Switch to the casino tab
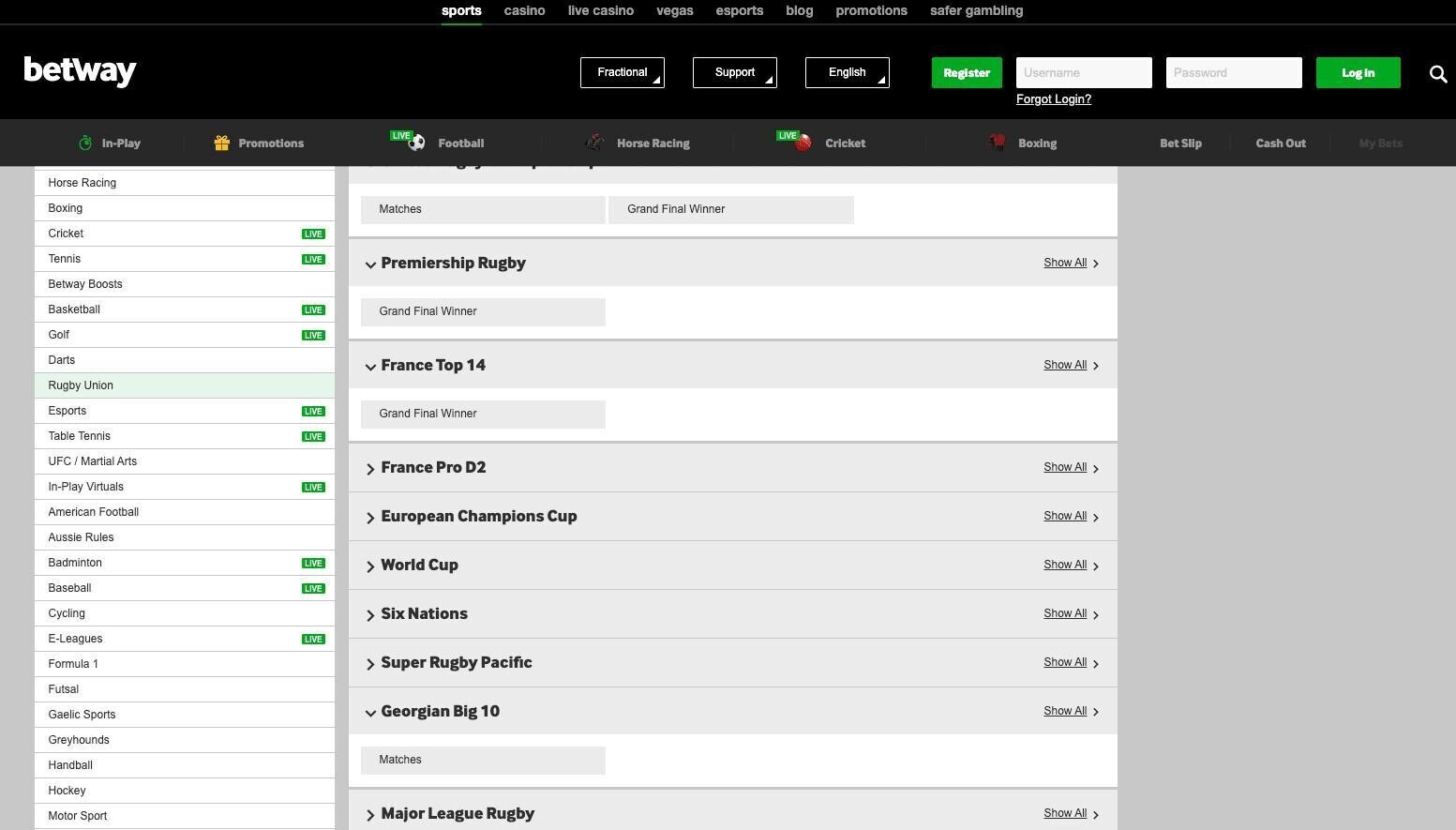 click(x=524, y=10)
